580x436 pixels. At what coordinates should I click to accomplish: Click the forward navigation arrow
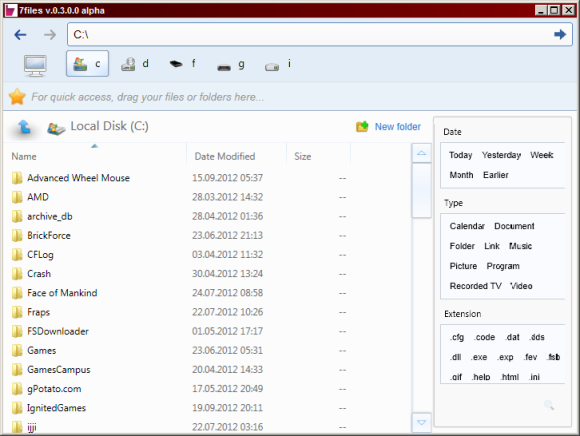[x=50, y=35]
